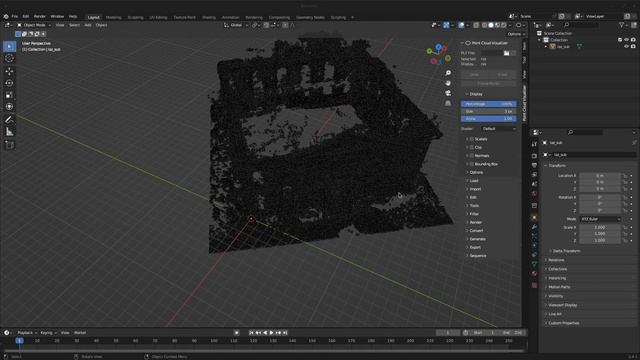Open the Point Cloud Visualizer sidebar tab
The width and height of the screenshot is (640, 360).
[x=524, y=103]
